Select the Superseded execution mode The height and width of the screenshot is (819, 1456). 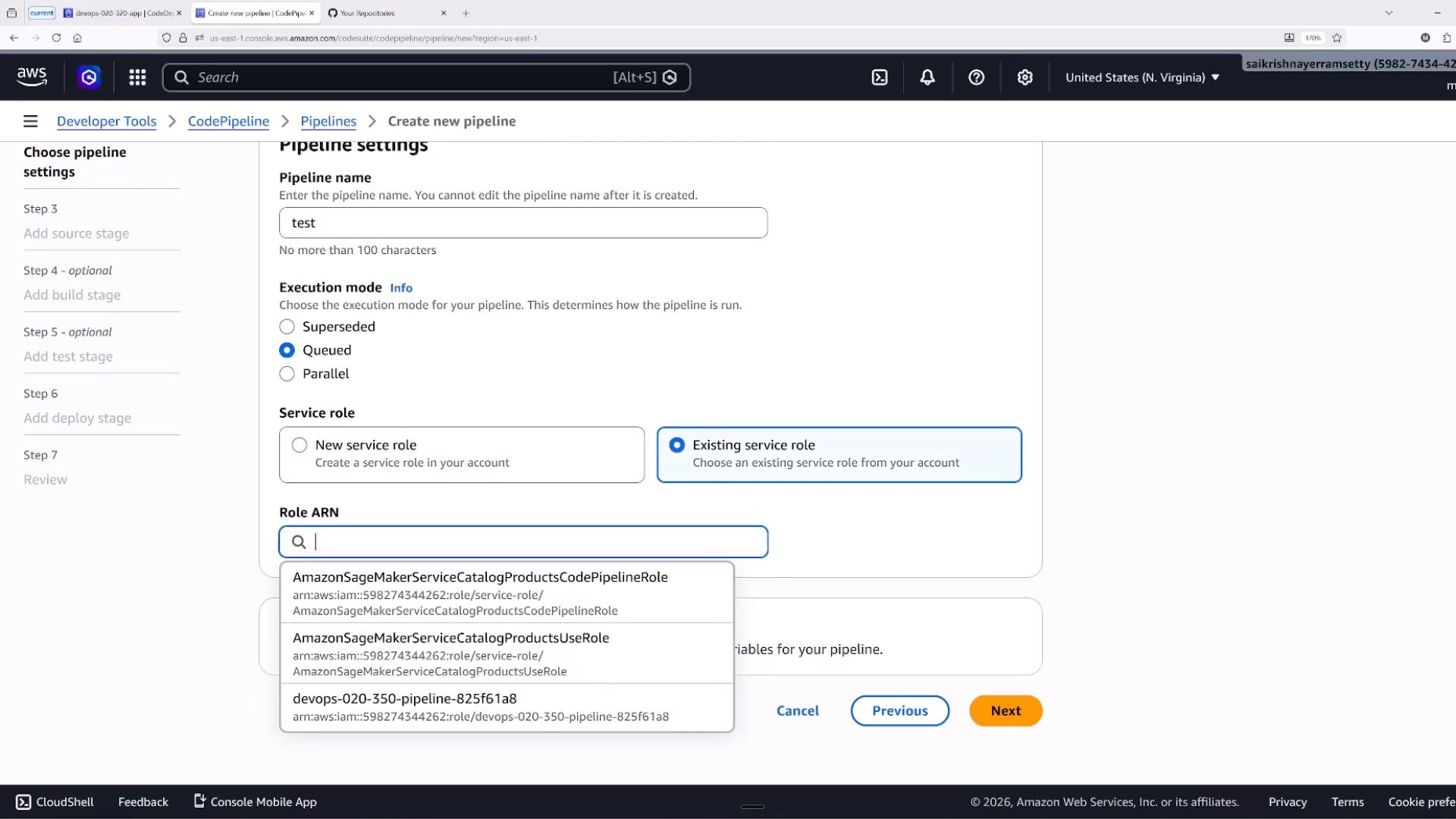pyautogui.click(x=287, y=327)
